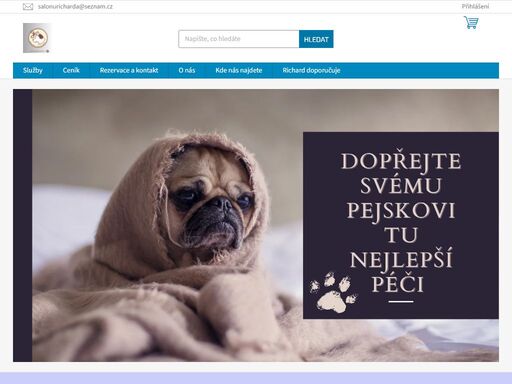Click the salon logo image
Screen dimensions: 512x384
coord(37,38)
